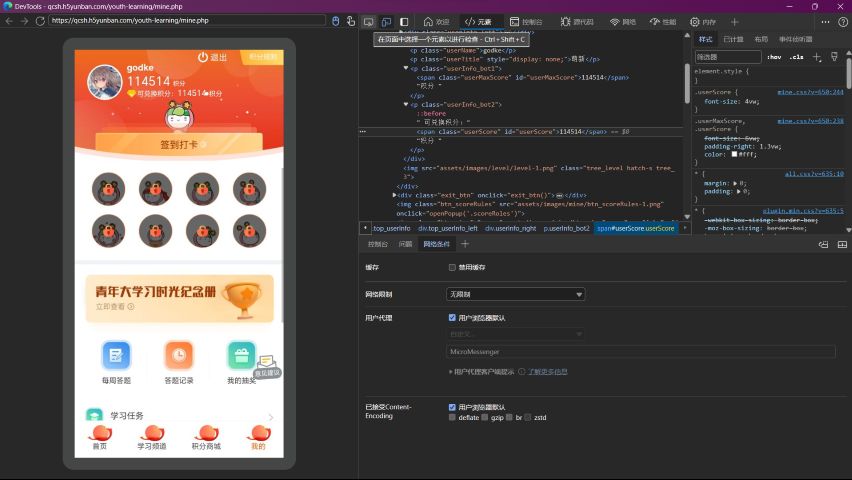This screenshot has height=480, width=852.
Task: Click the MicroMessenger user agent field
Action: (x=641, y=352)
